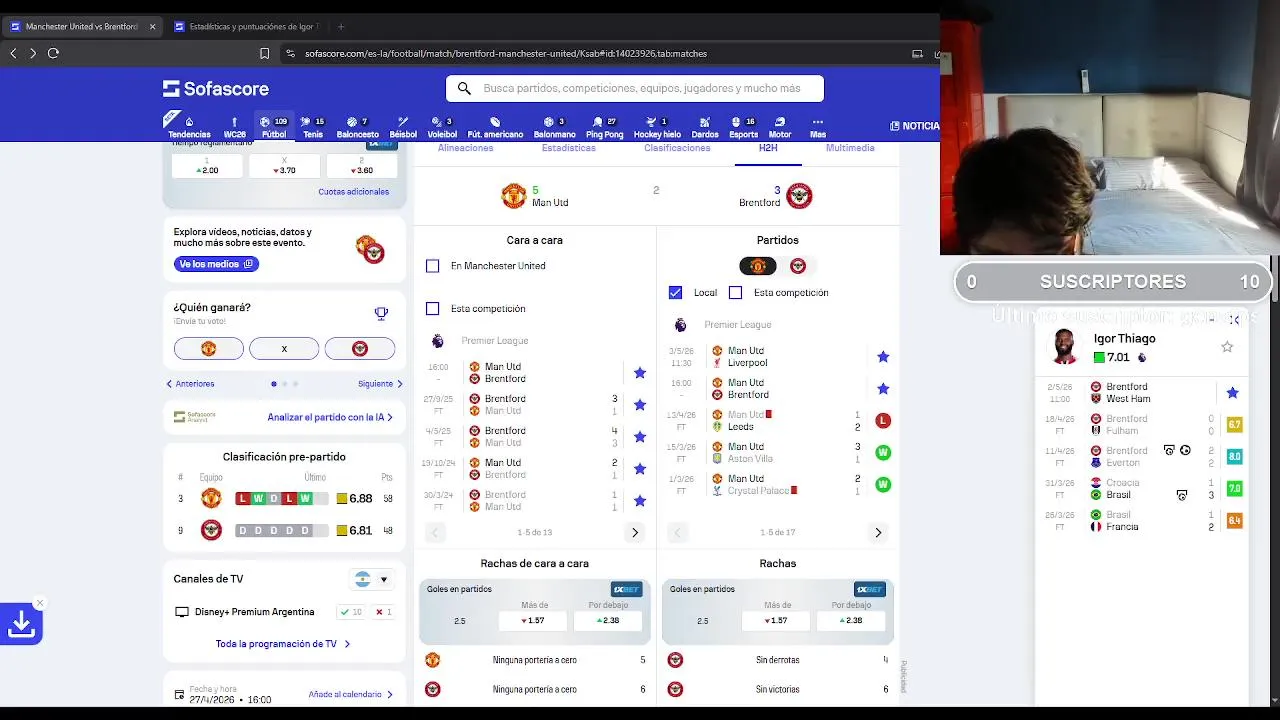The height and width of the screenshot is (720, 1280).
Task: Click the 2.38 Por debajo odds in Rachas
Action: coord(853,621)
